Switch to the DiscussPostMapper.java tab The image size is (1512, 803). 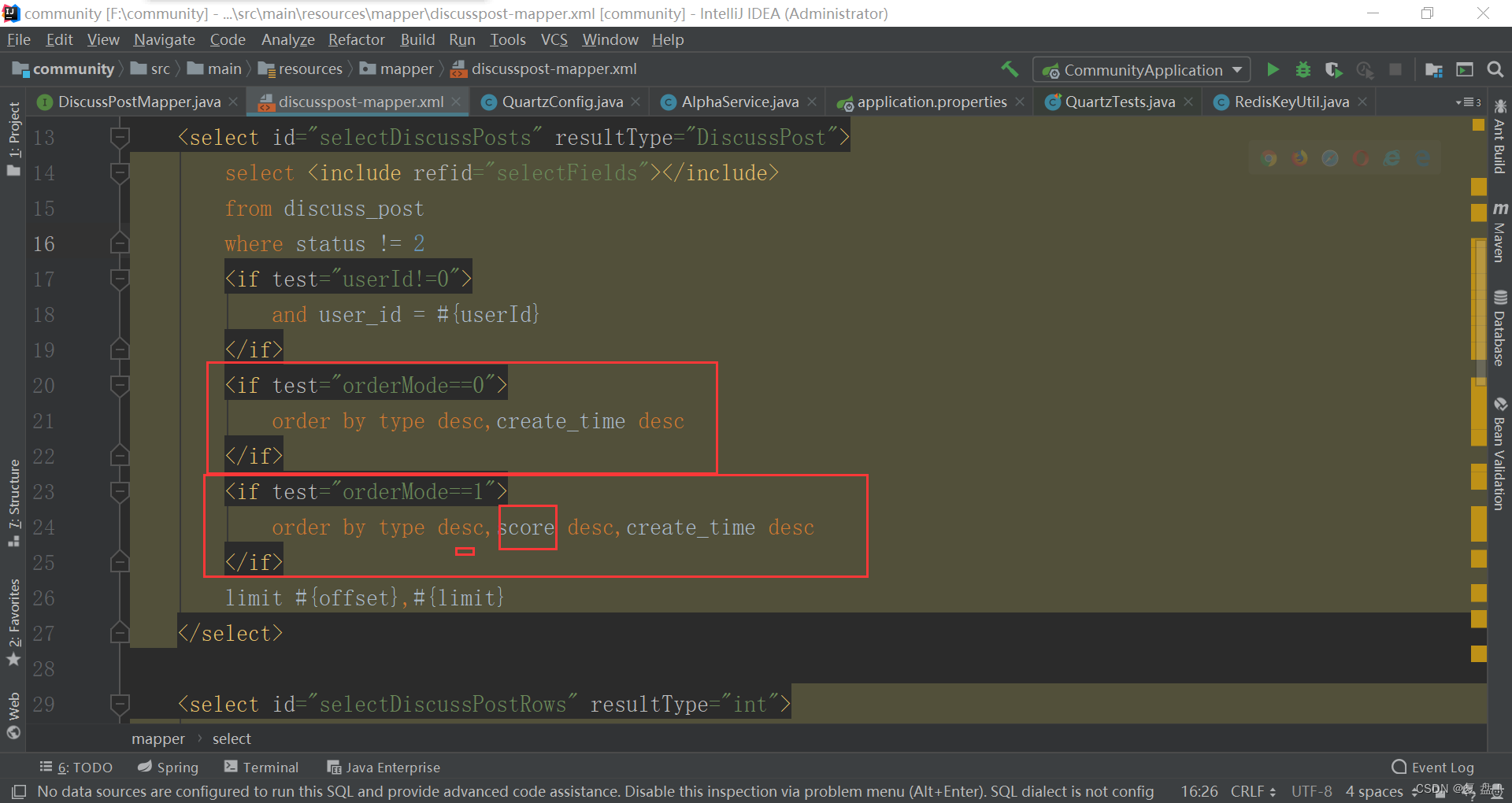coord(139,102)
